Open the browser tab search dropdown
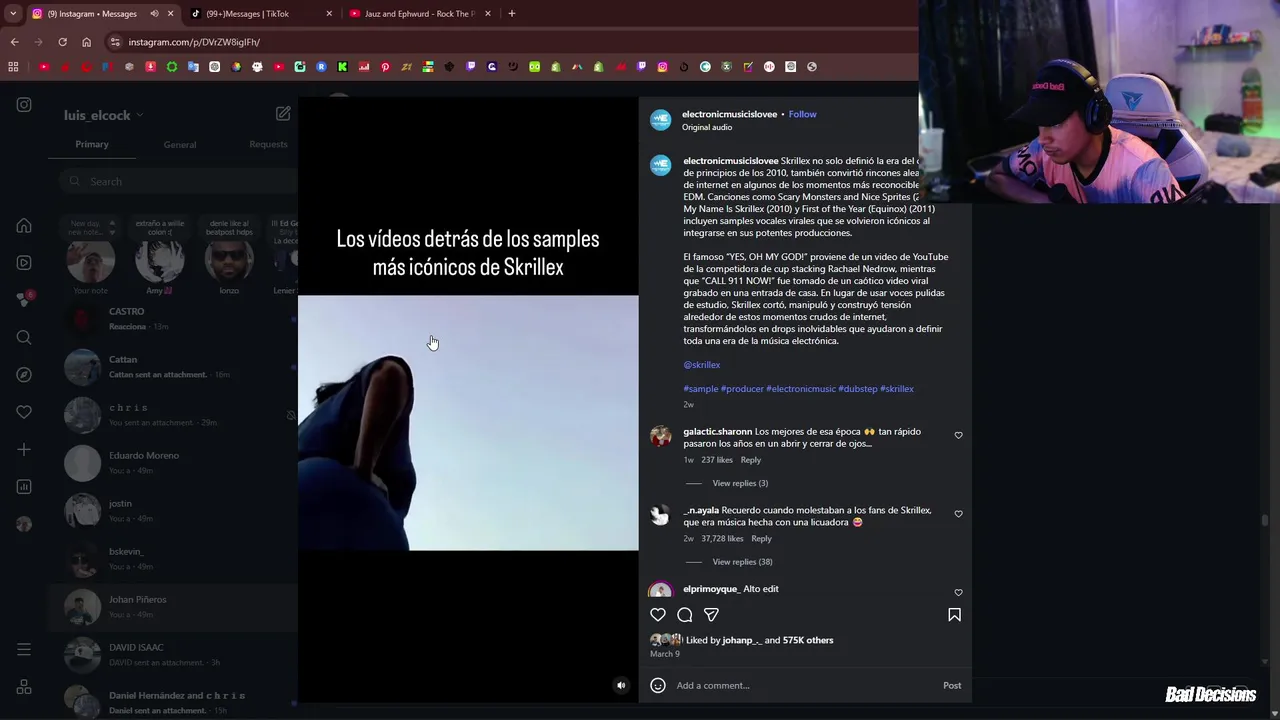This screenshot has height=720, width=1280. [13, 14]
